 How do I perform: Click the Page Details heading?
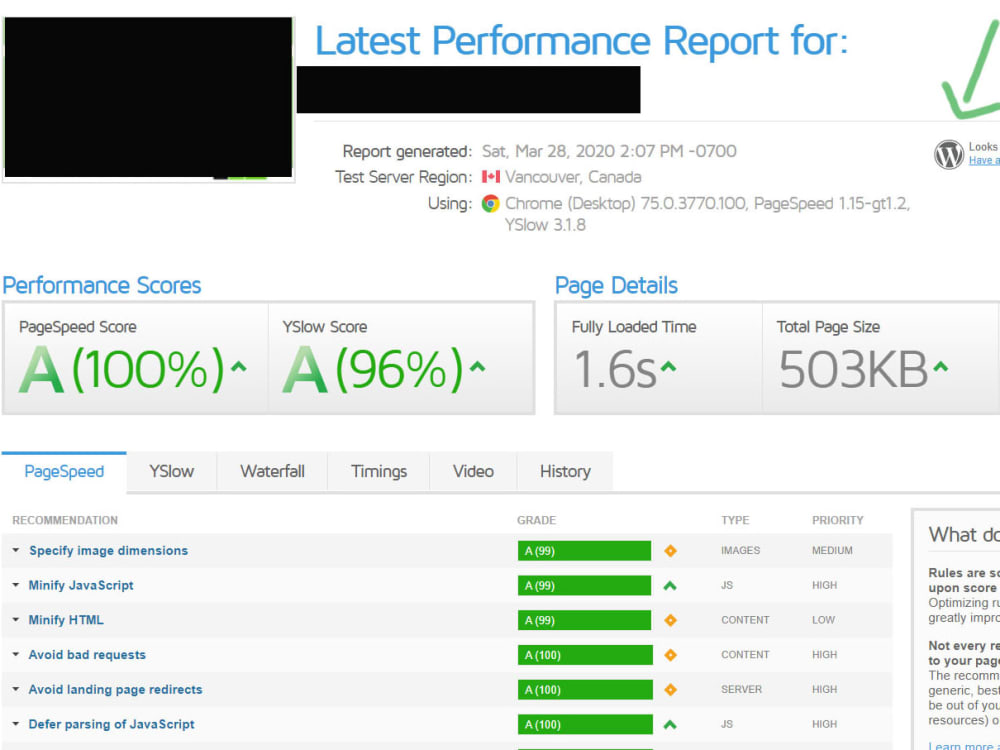[x=616, y=285]
